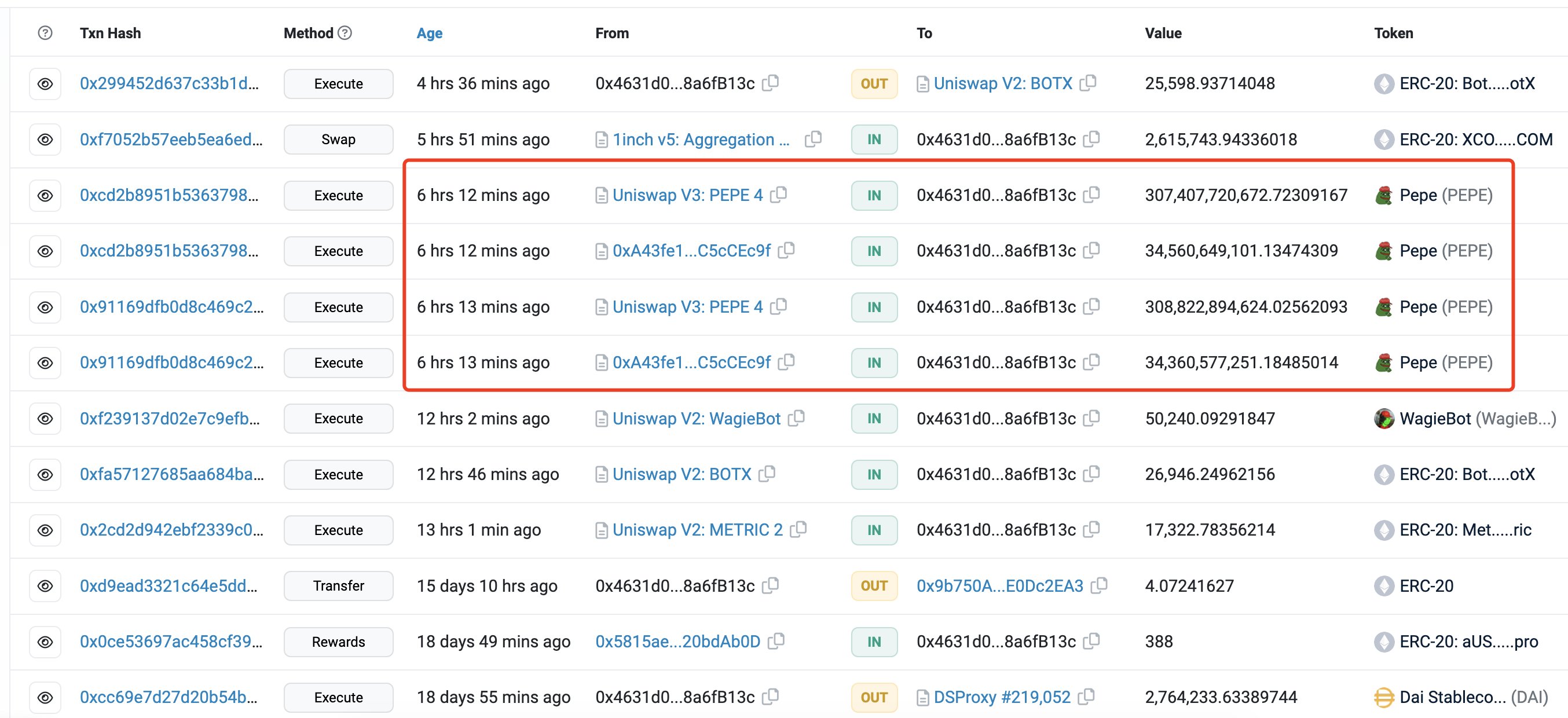Preview the 0x0ce53697ac458cf39 transaction with its eye icon

tap(45, 642)
